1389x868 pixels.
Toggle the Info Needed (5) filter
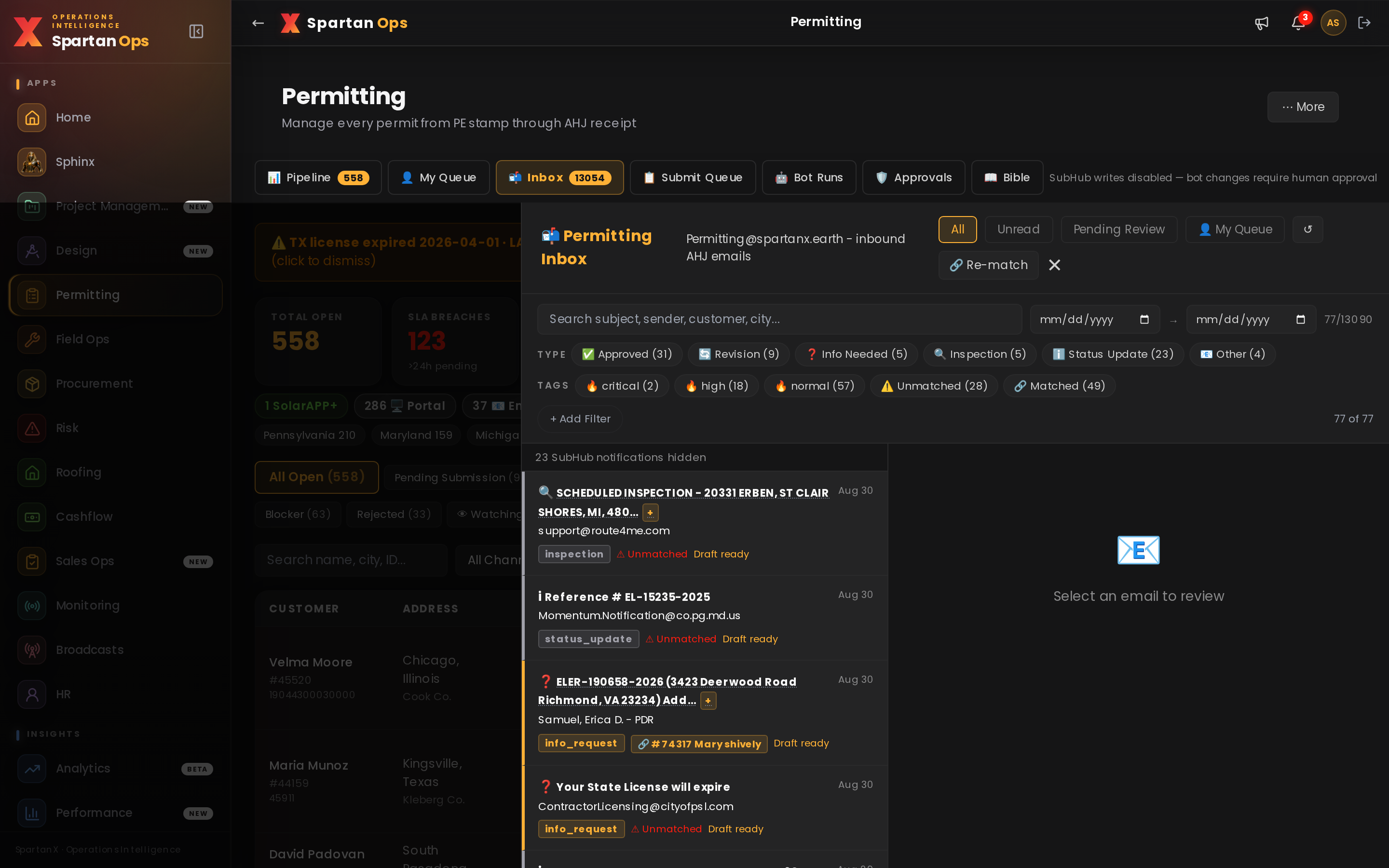click(857, 354)
